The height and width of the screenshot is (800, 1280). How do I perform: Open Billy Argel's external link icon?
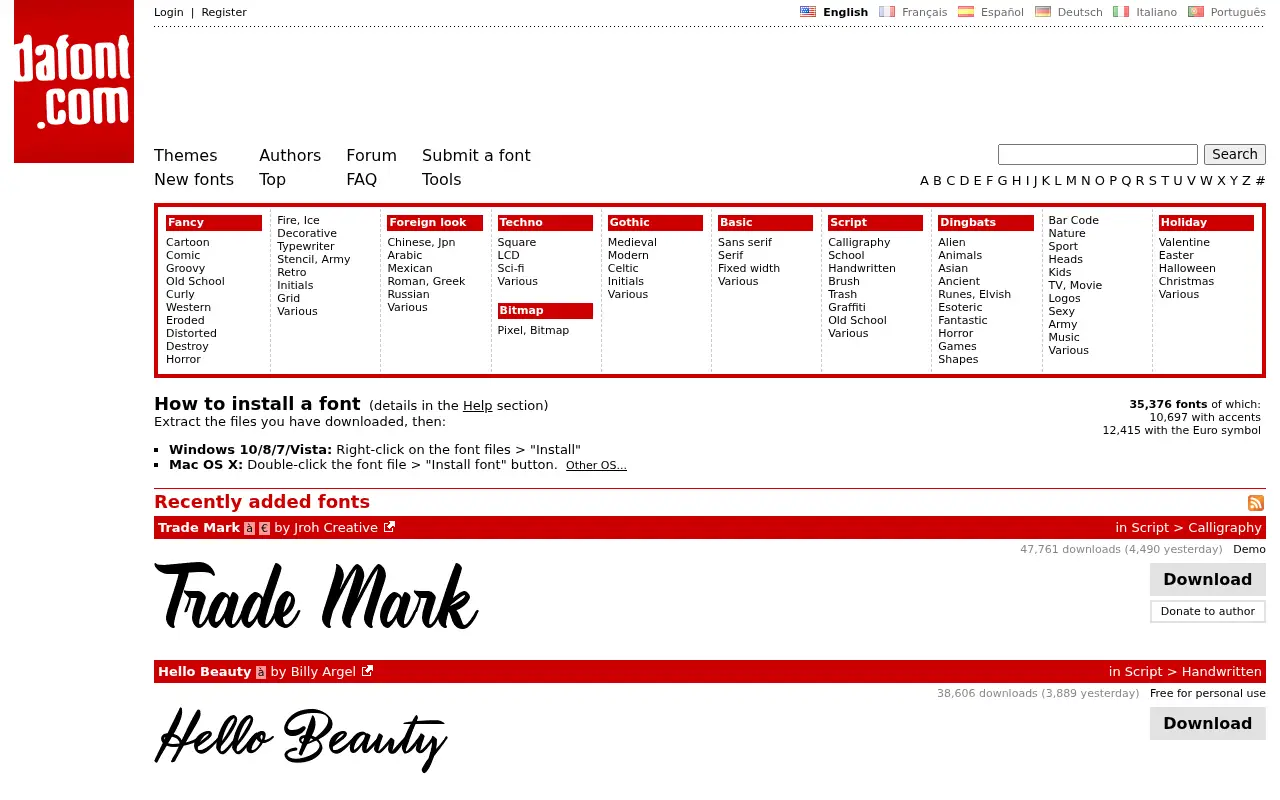[x=367, y=671]
